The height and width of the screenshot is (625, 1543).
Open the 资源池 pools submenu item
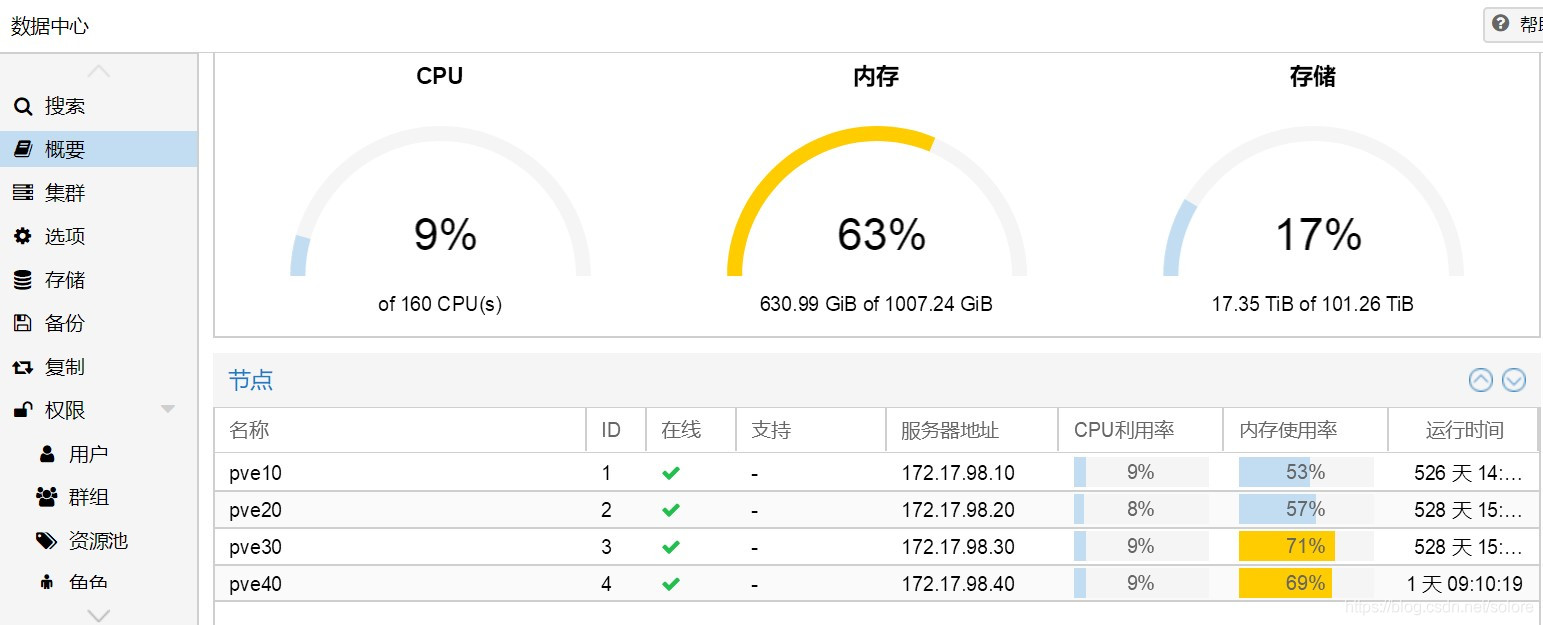98,541
